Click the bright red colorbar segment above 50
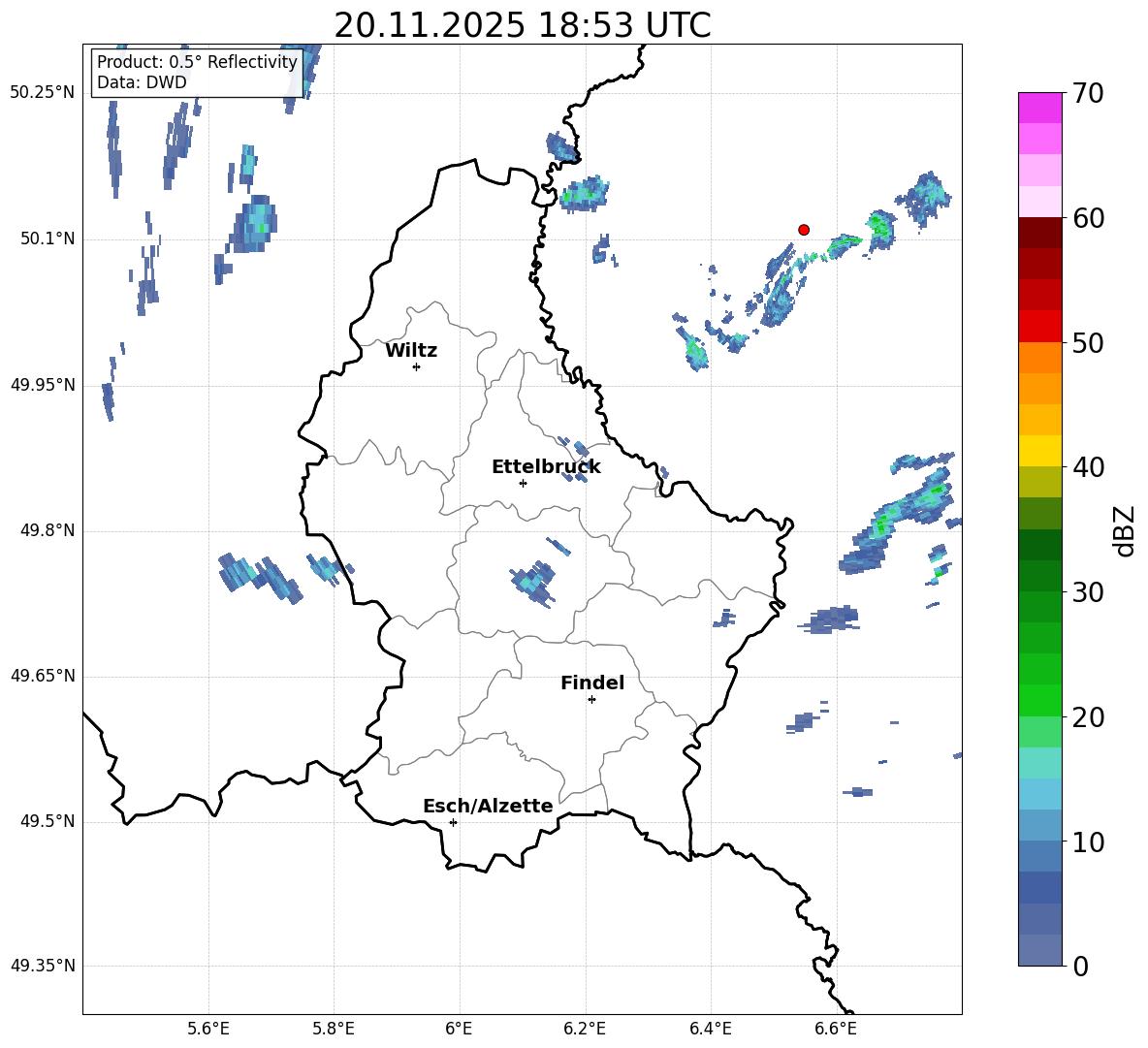1148x1048 pixels. click(1039, 327)
